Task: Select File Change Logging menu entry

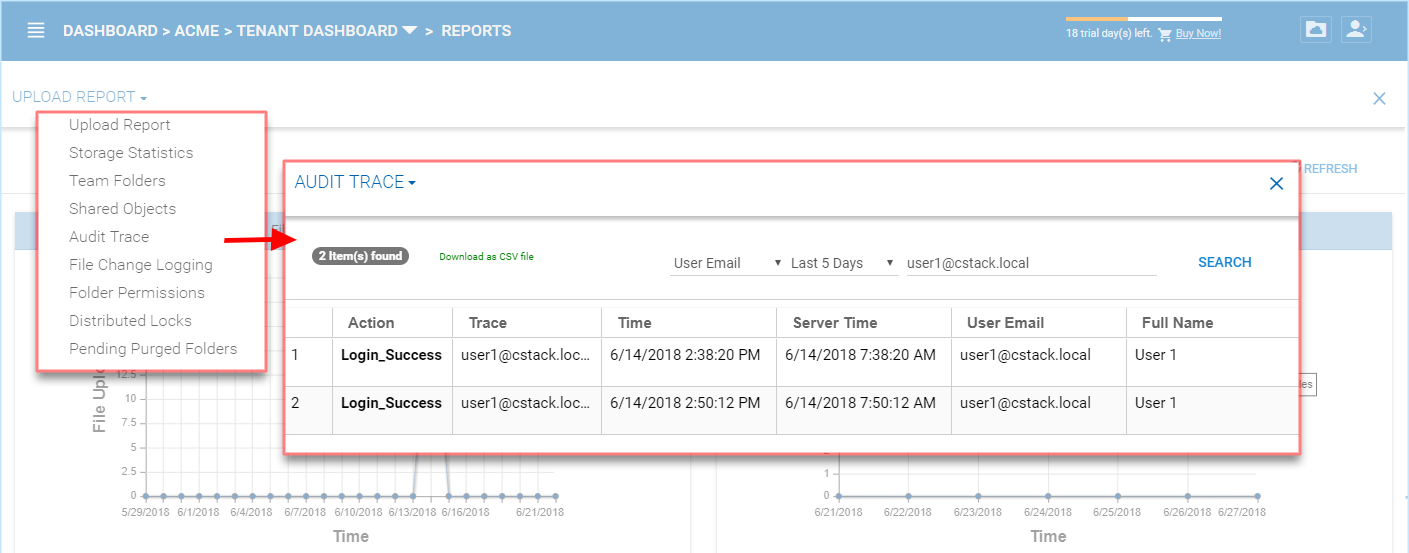Action: pyautogui.click(x=141, y=265)
